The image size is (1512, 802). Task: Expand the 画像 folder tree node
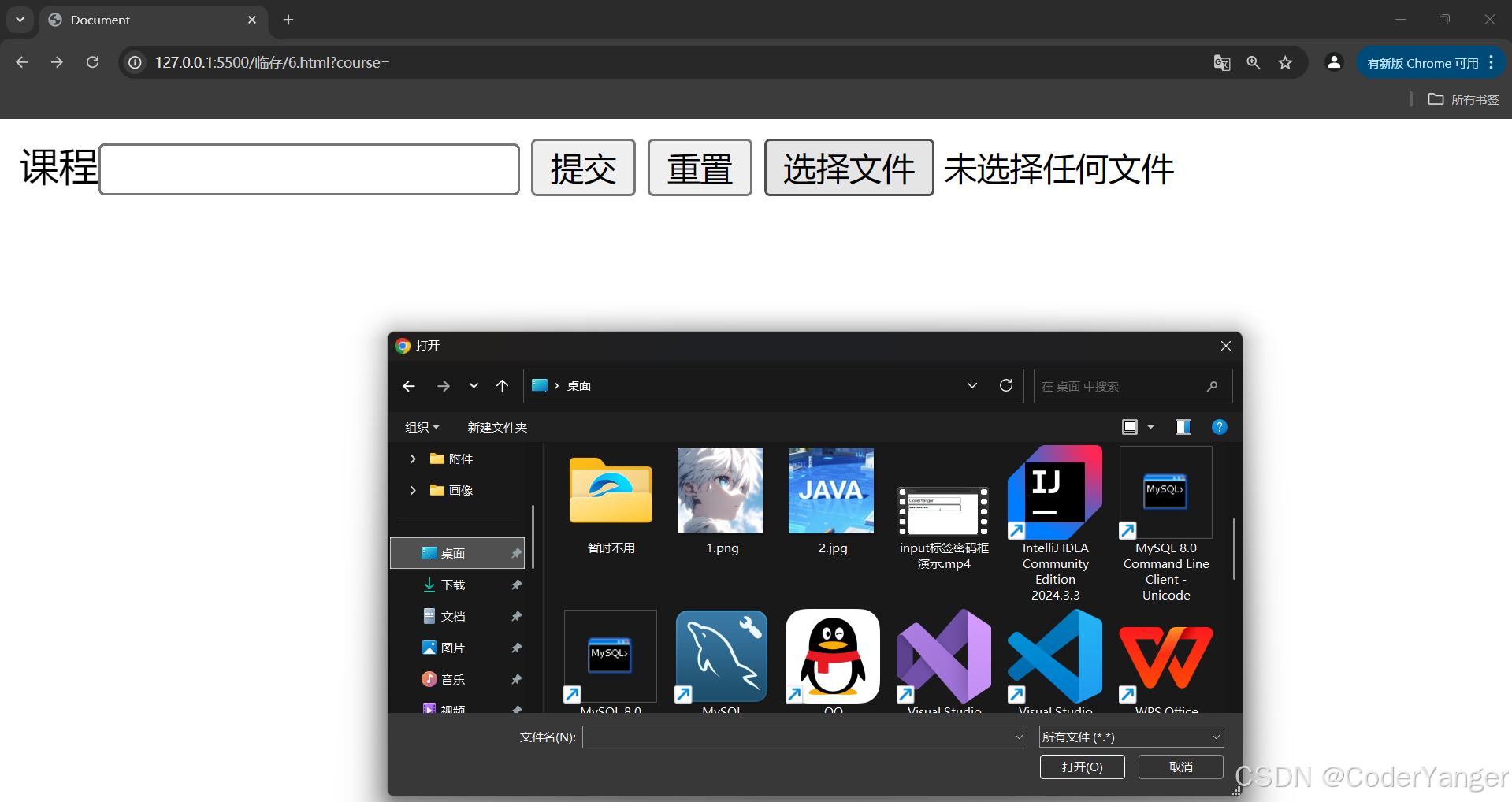click(413, 490)
